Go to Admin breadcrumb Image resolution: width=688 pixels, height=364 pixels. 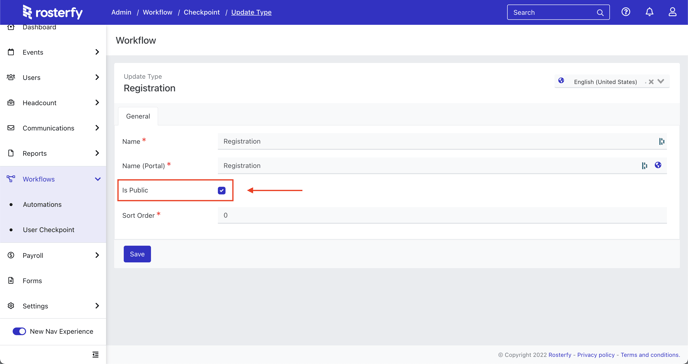(x=121, y=12)
